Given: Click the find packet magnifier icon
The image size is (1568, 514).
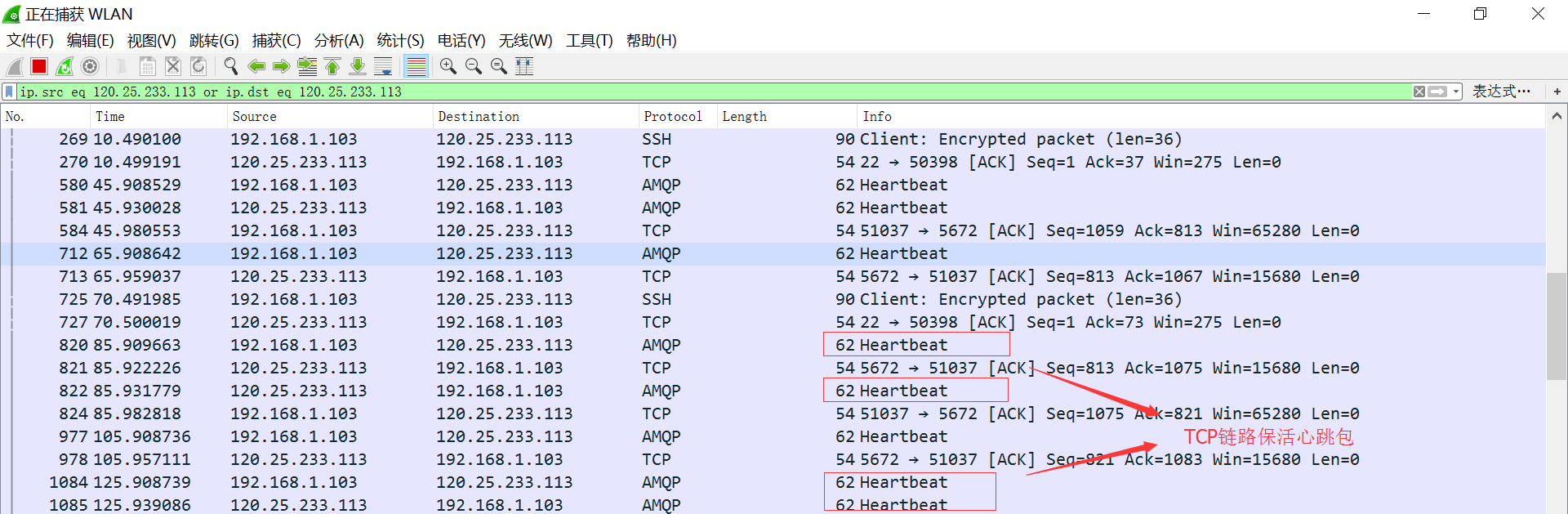Looking at the screenshot, I should tap(231, 66).
